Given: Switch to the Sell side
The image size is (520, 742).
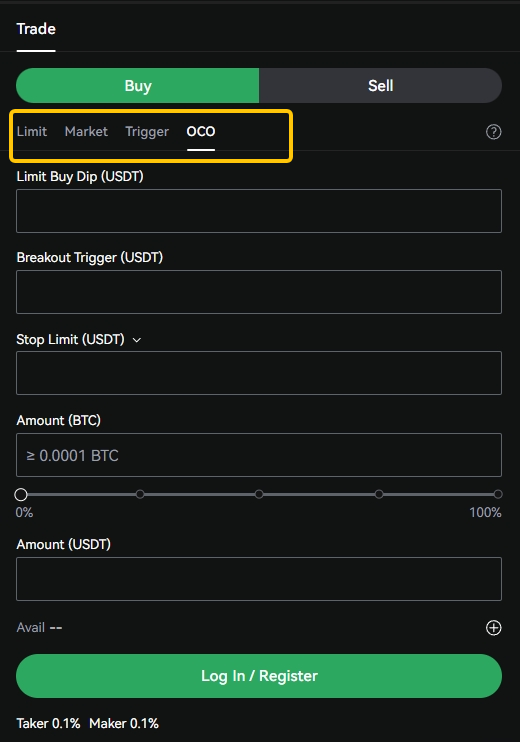Looking at the screenshot, I should point(380,86).
